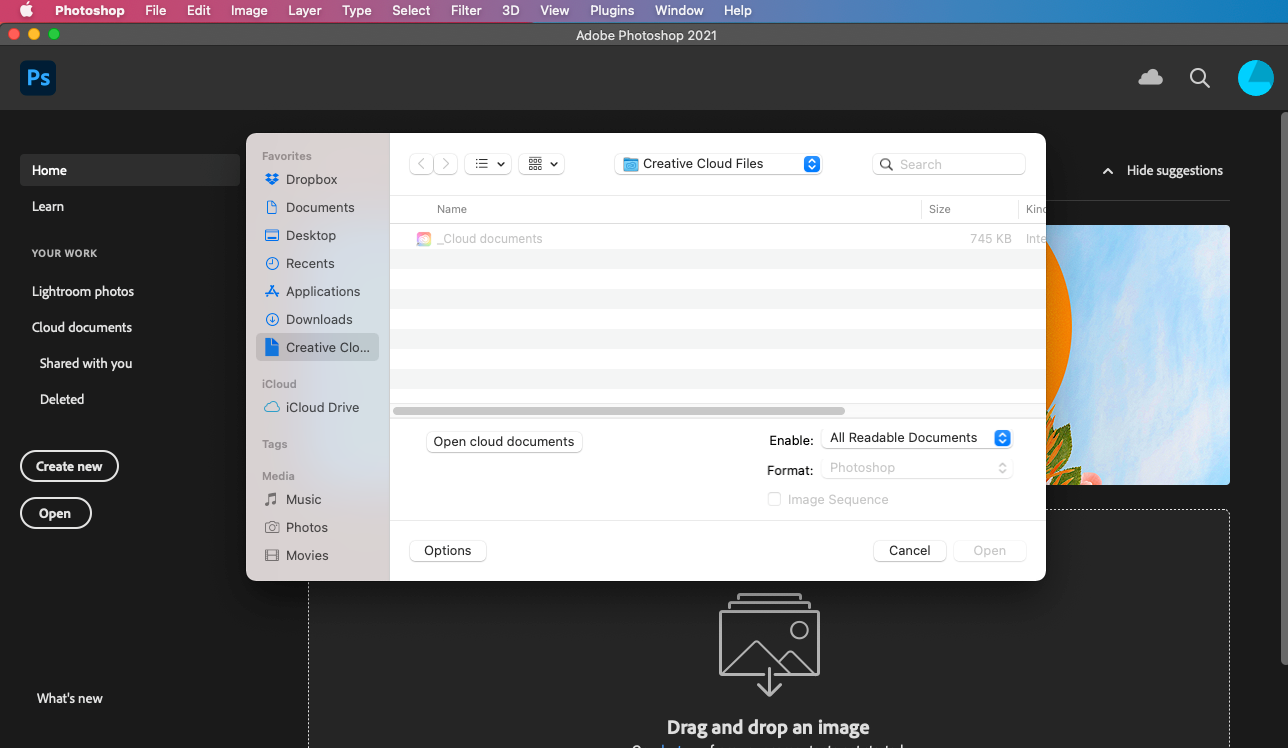1288x748 pixels.
Task: Open the cloud sync status icon
Action: click(1151, 78)
